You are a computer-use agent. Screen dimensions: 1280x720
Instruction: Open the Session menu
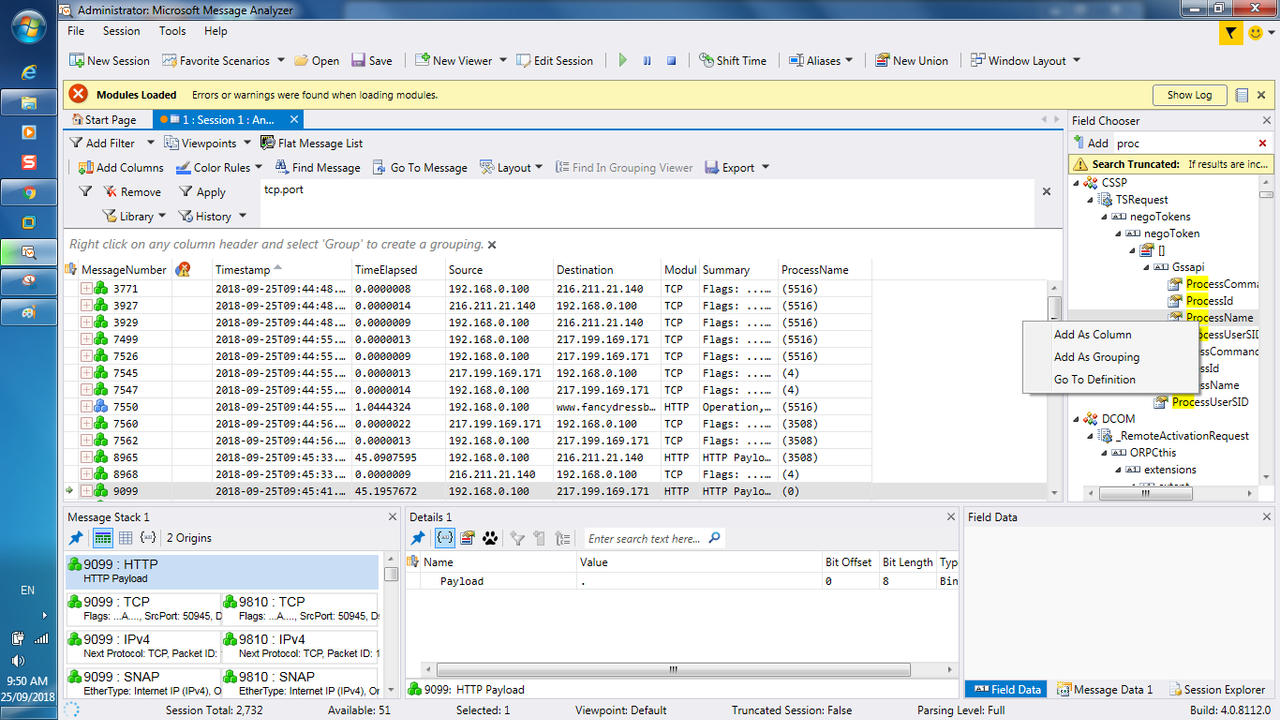[x=121, y=31]
